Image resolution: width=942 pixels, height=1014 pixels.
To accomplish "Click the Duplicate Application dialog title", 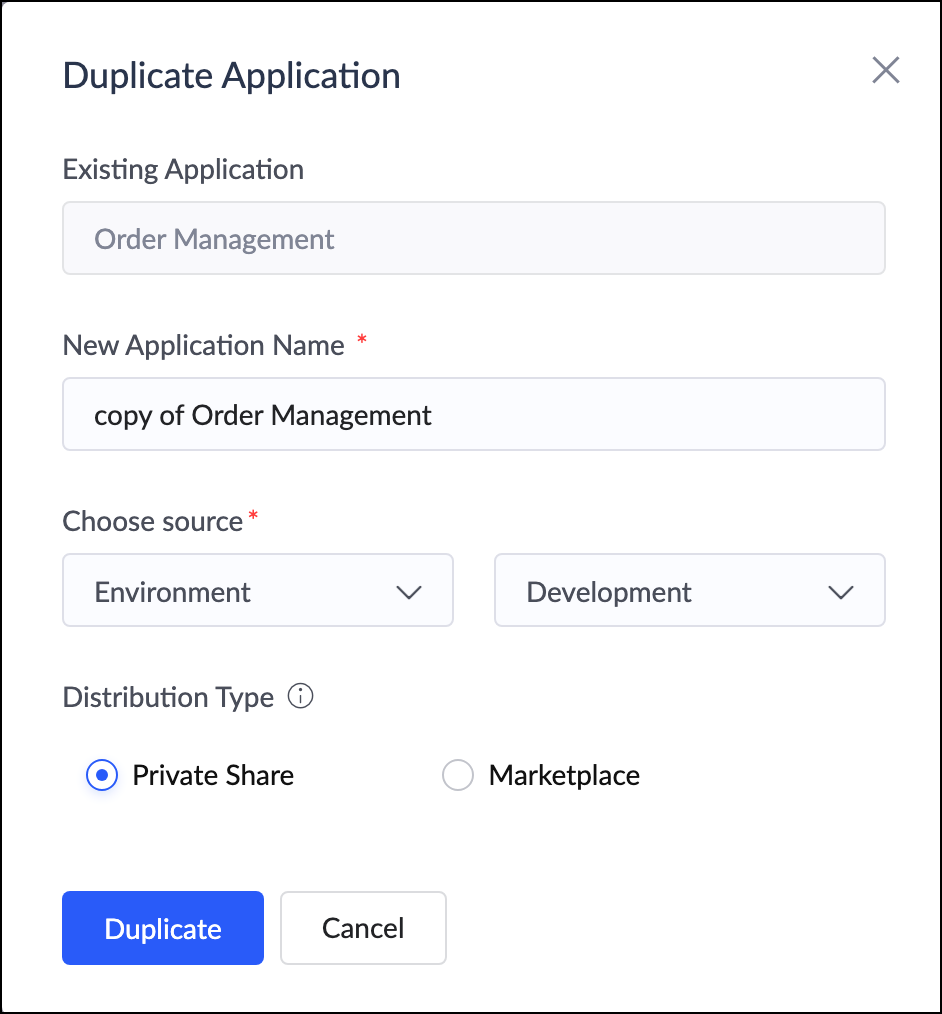I will (x=231, y=76).
